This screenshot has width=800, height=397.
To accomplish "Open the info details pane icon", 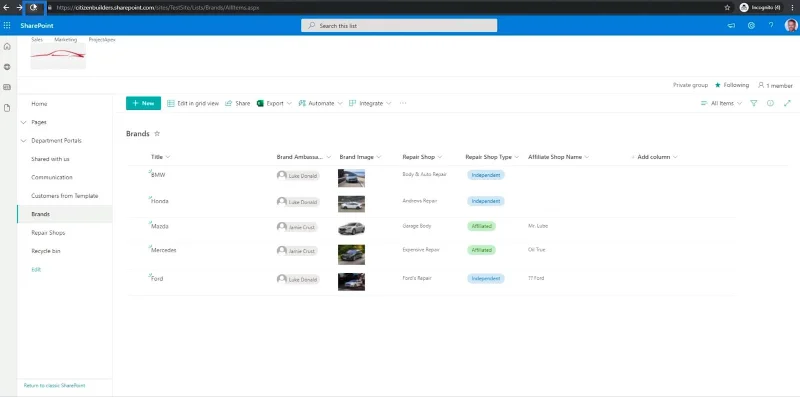I will 770,103.
